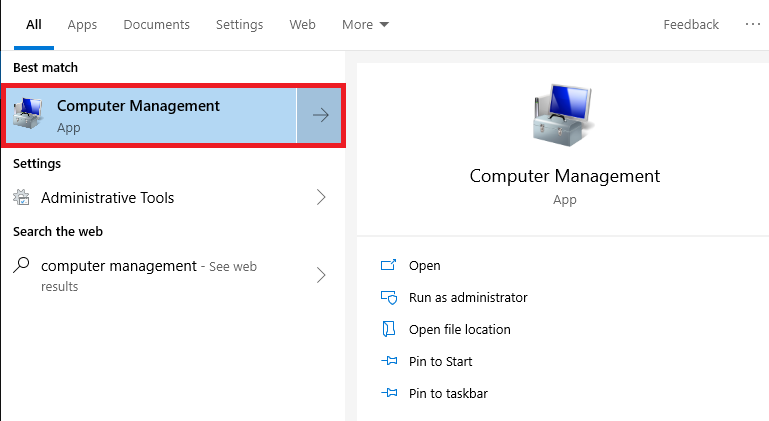
Task: Switch to the All tab
Action: 34,25
